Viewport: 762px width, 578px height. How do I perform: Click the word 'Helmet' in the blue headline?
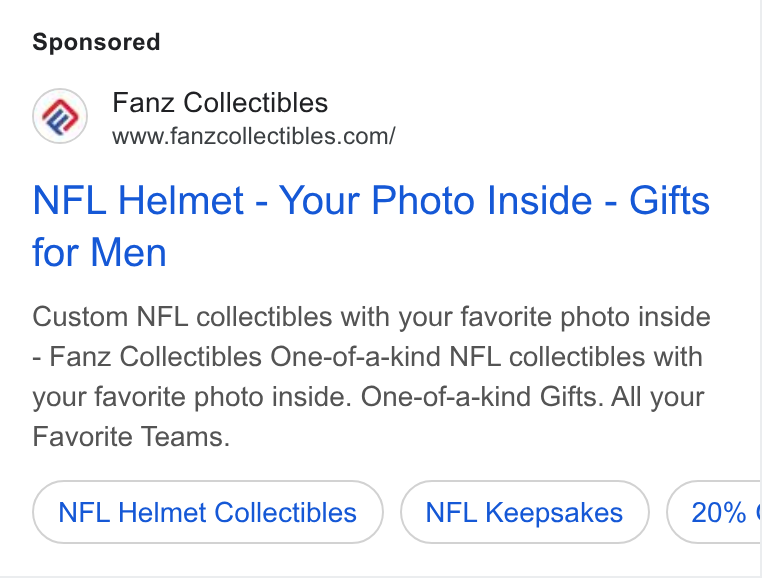tap(181, 200)
